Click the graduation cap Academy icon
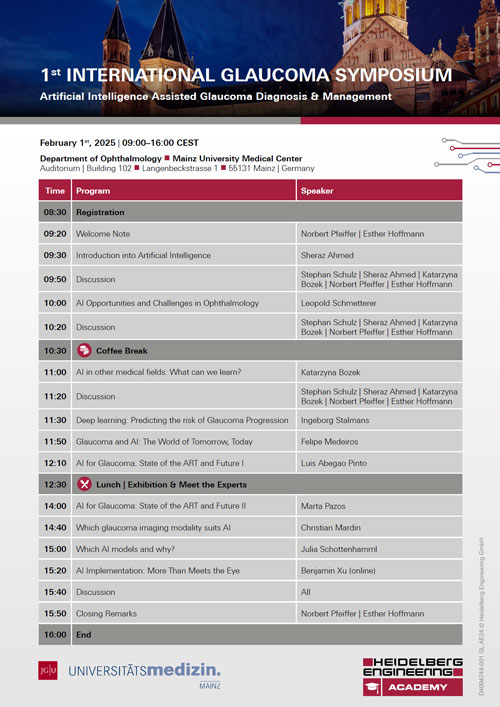 (x=372, y=687)
